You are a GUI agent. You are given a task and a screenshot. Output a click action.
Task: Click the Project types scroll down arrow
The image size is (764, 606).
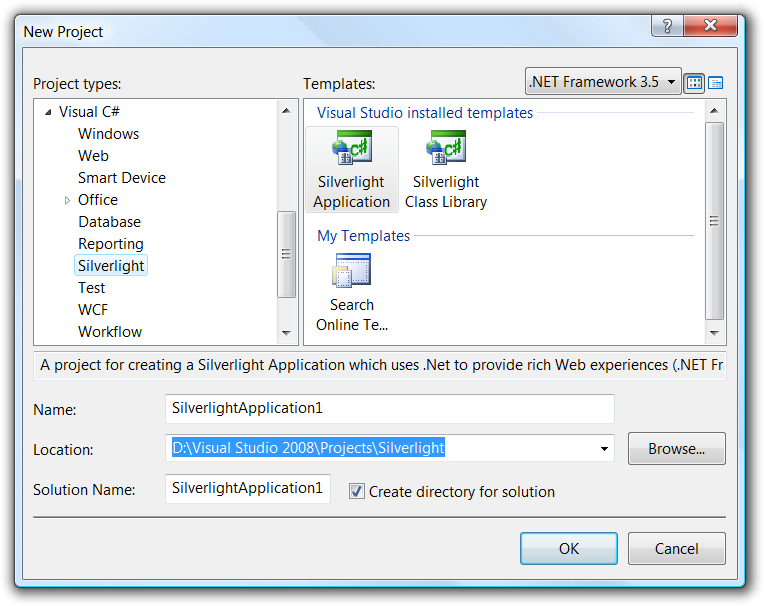286,333
